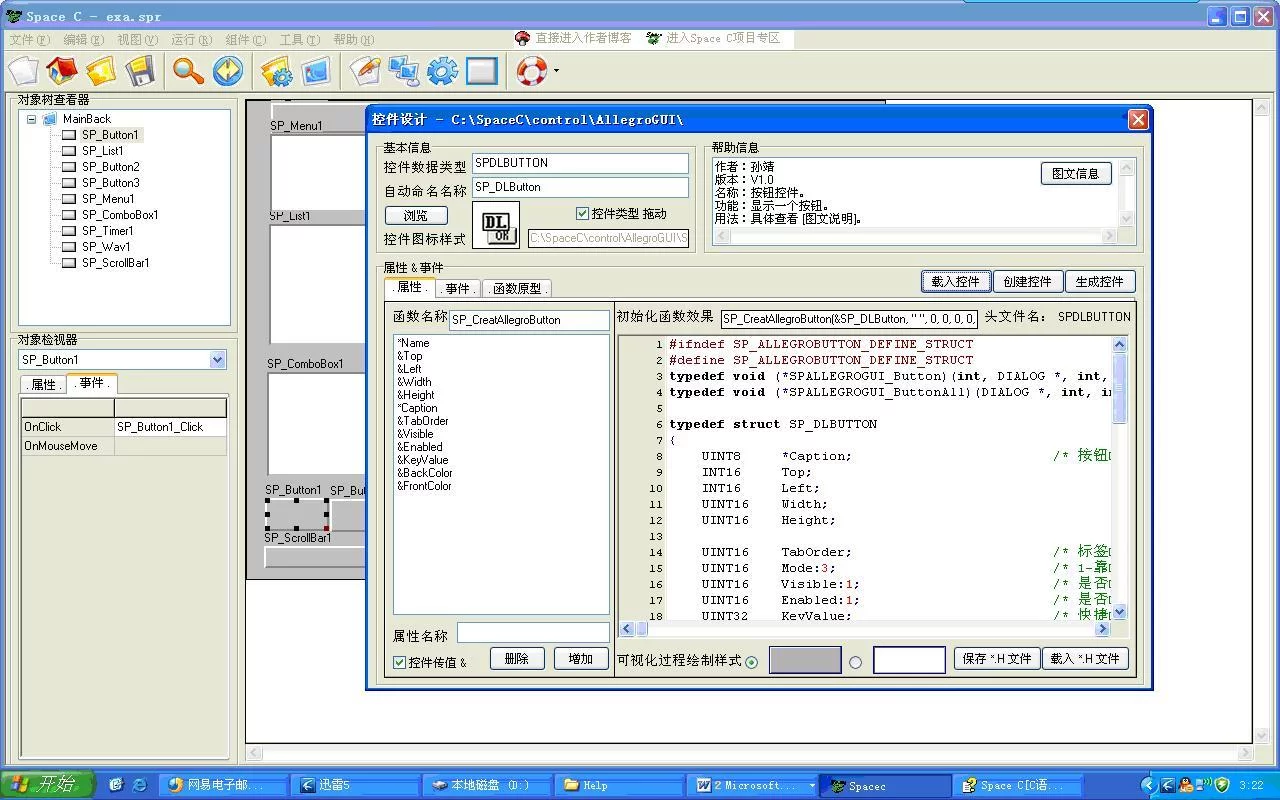Click the 生成控件 button

click(x=1100, y=281)
